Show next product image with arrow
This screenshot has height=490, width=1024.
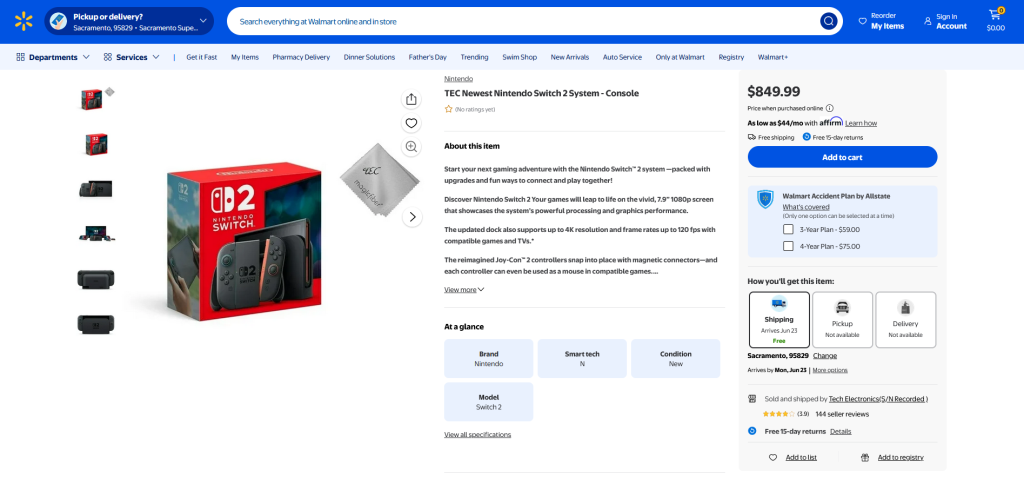pyautogui.click(x=411, y=217)
